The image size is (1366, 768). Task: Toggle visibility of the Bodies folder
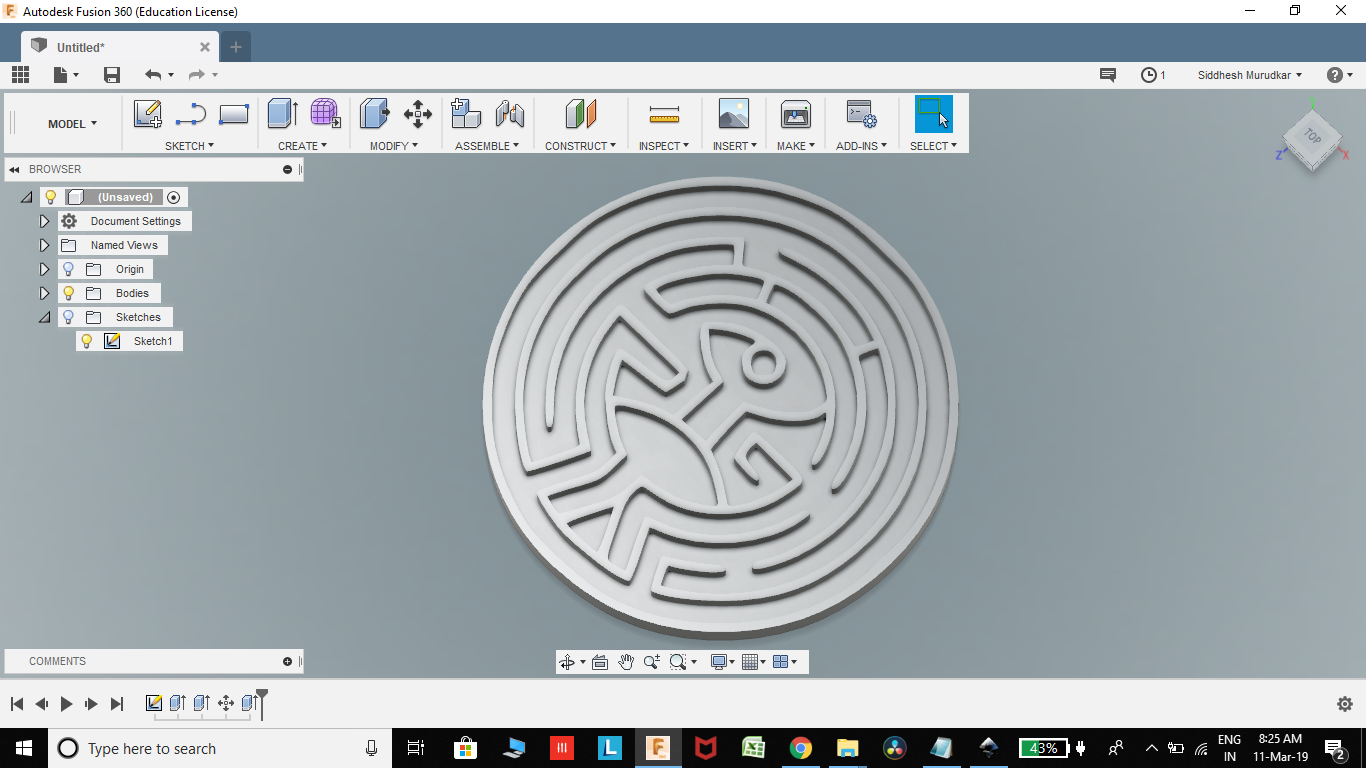(x=68, y=292)
